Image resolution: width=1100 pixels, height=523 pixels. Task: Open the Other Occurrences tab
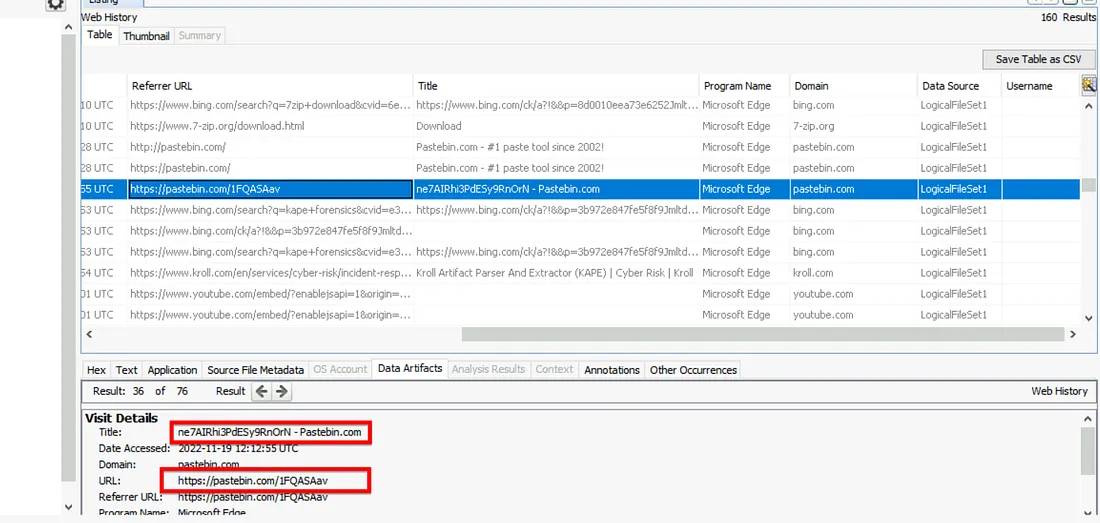click(x=693, y=370)
